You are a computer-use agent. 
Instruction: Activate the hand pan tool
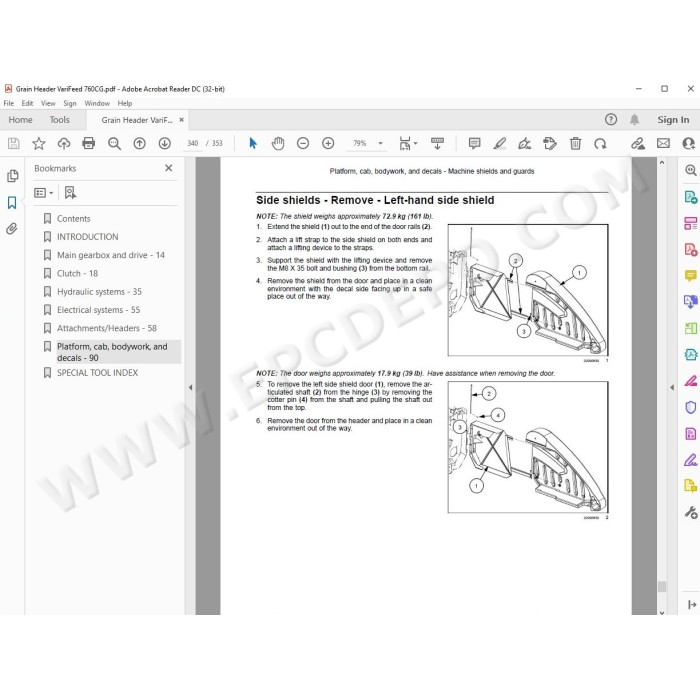278,143
